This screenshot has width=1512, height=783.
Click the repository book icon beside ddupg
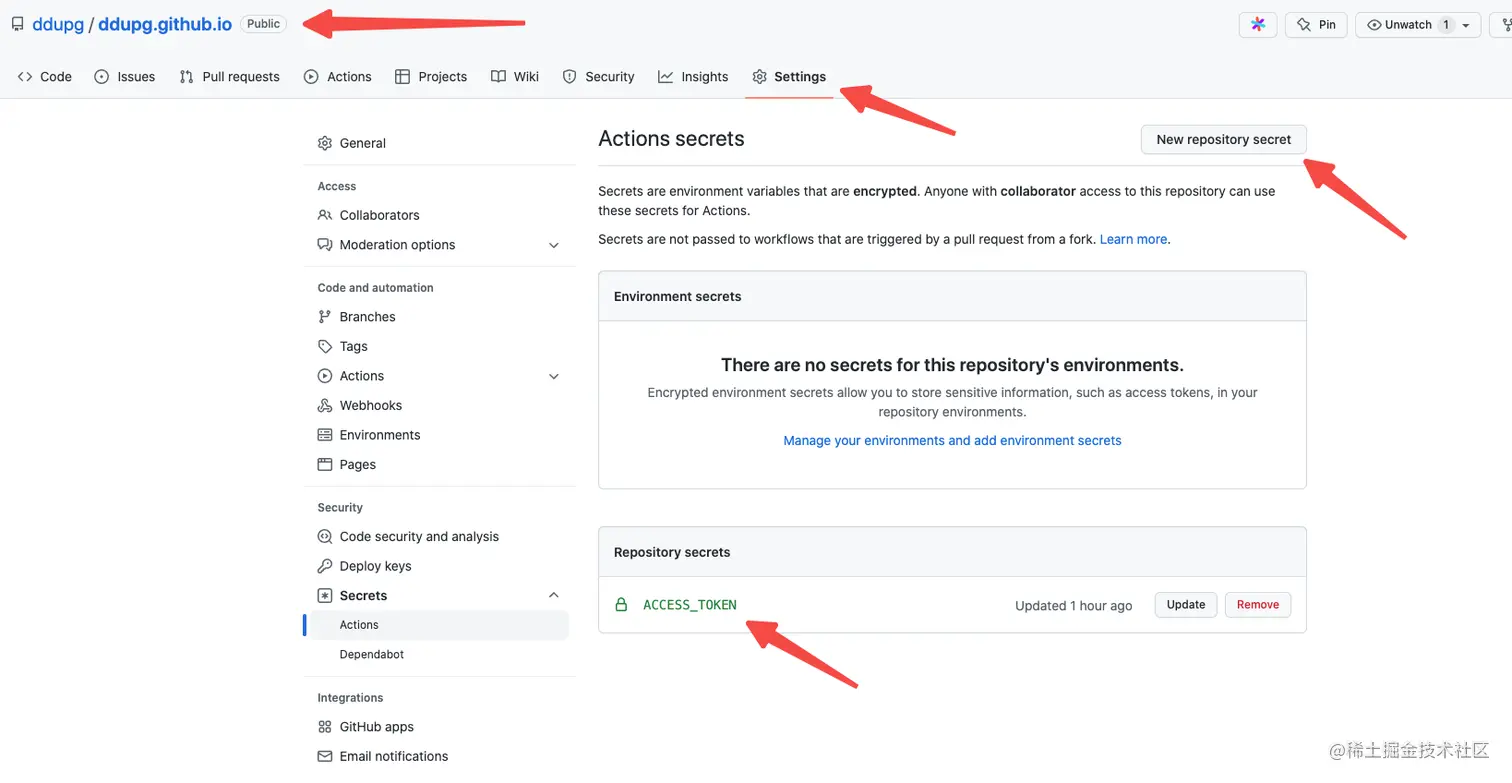[18, 24]
